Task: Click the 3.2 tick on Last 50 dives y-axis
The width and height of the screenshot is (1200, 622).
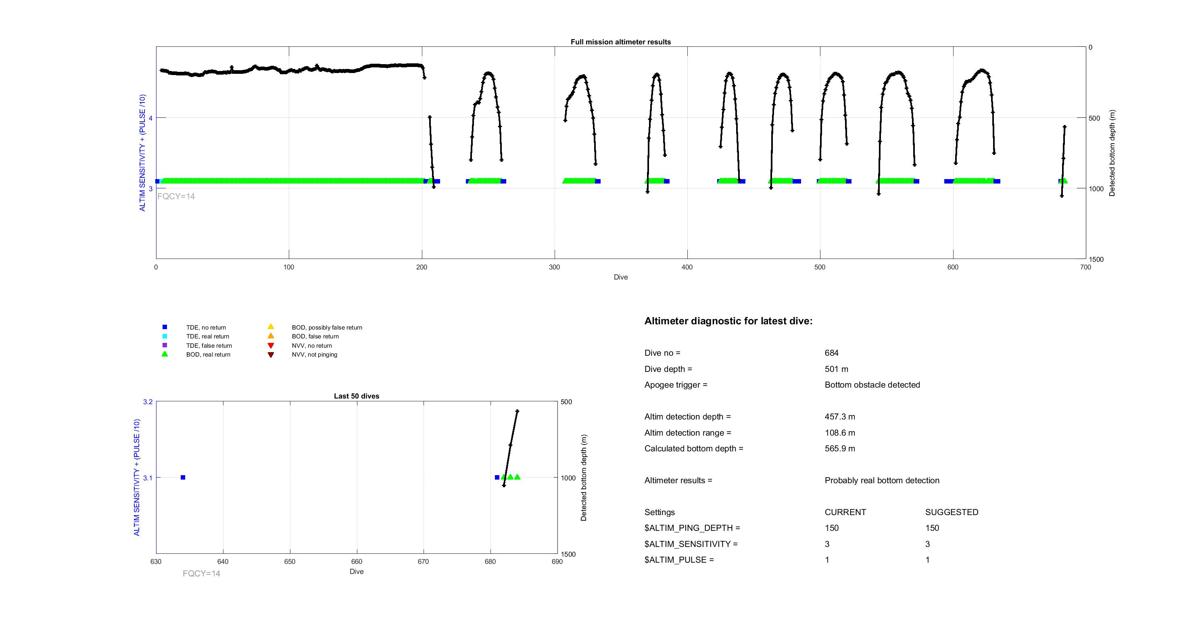Action: point(148,402)
